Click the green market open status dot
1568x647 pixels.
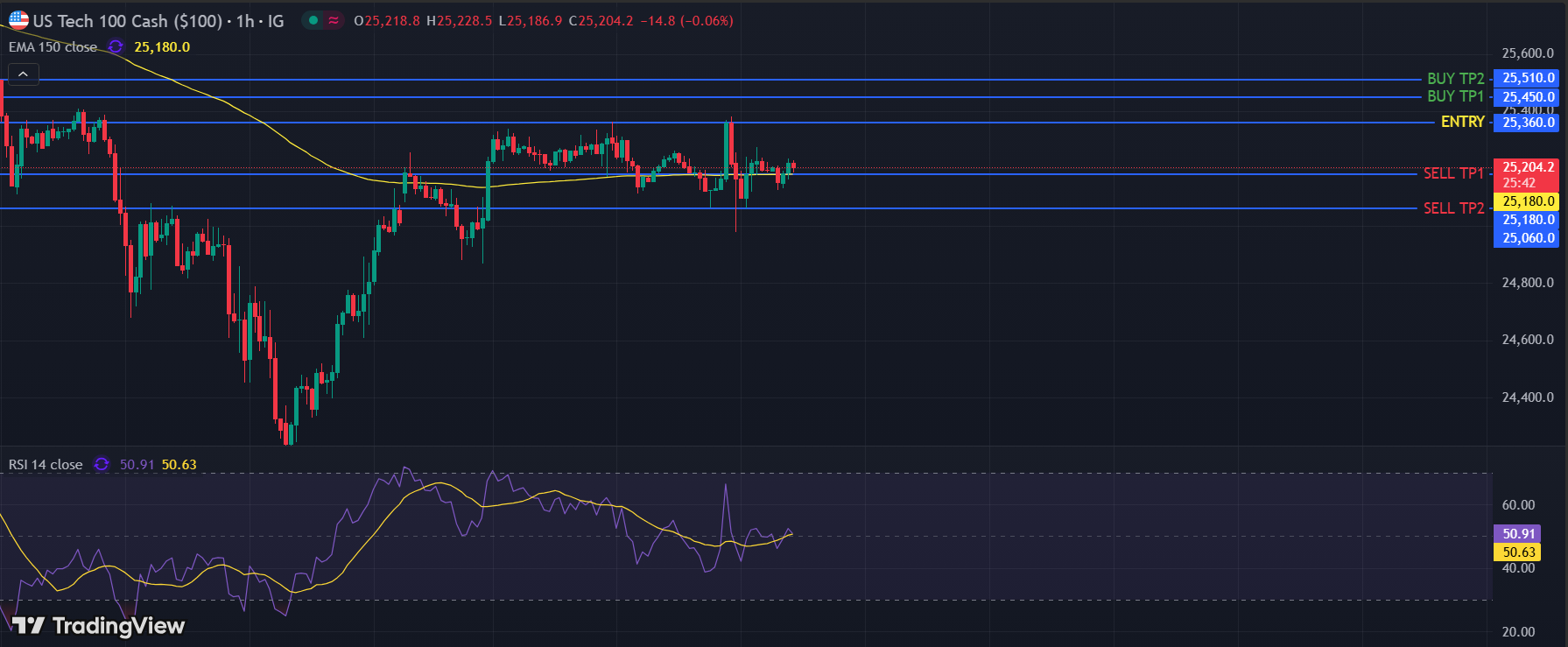(x=313, y=20)
